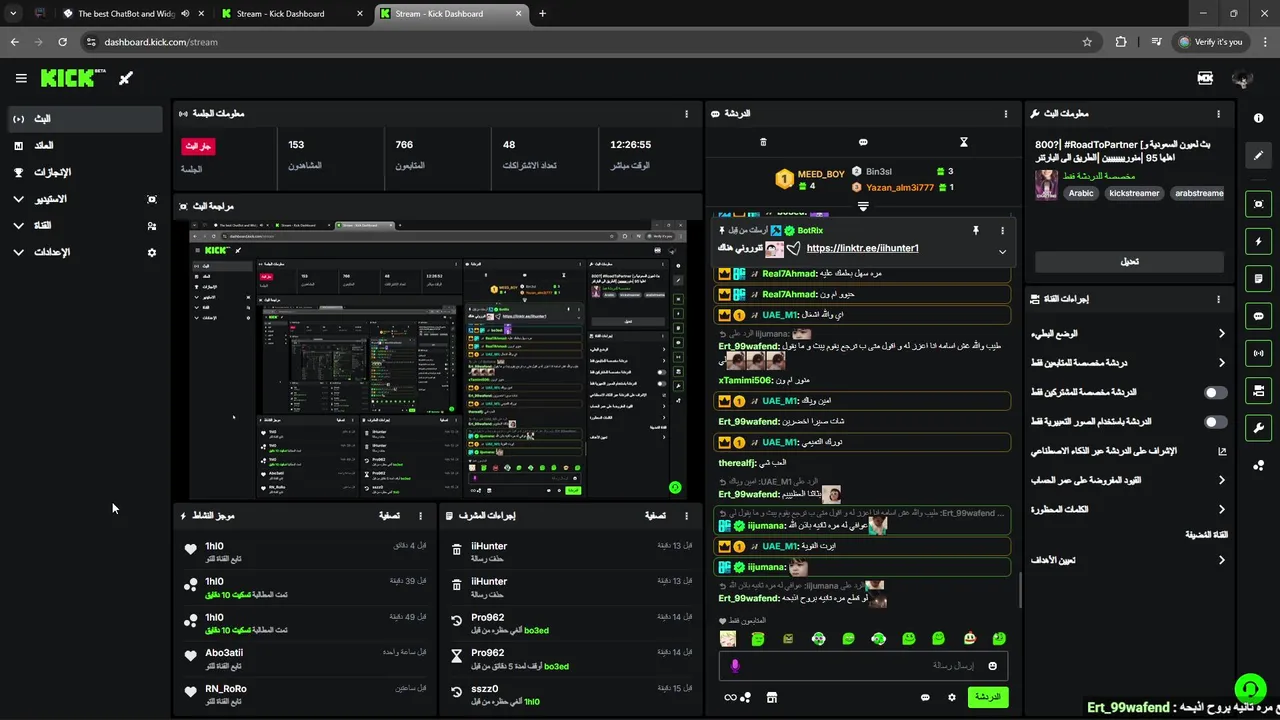Click the live broadcast icon in right rail
This screenshot has width=1280, height=720.
[1258, 353]
